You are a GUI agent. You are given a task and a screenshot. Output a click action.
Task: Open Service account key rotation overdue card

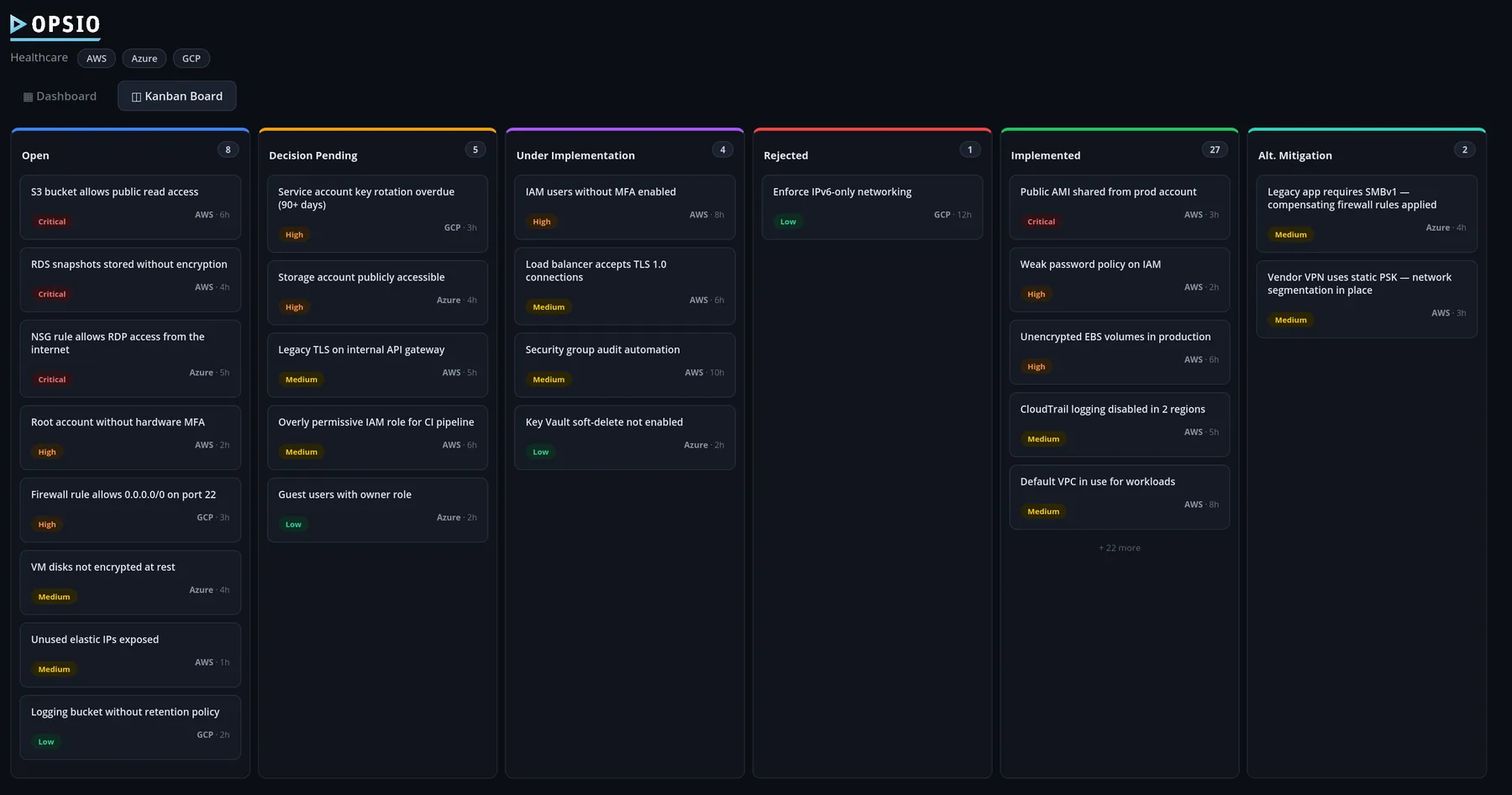377,214
